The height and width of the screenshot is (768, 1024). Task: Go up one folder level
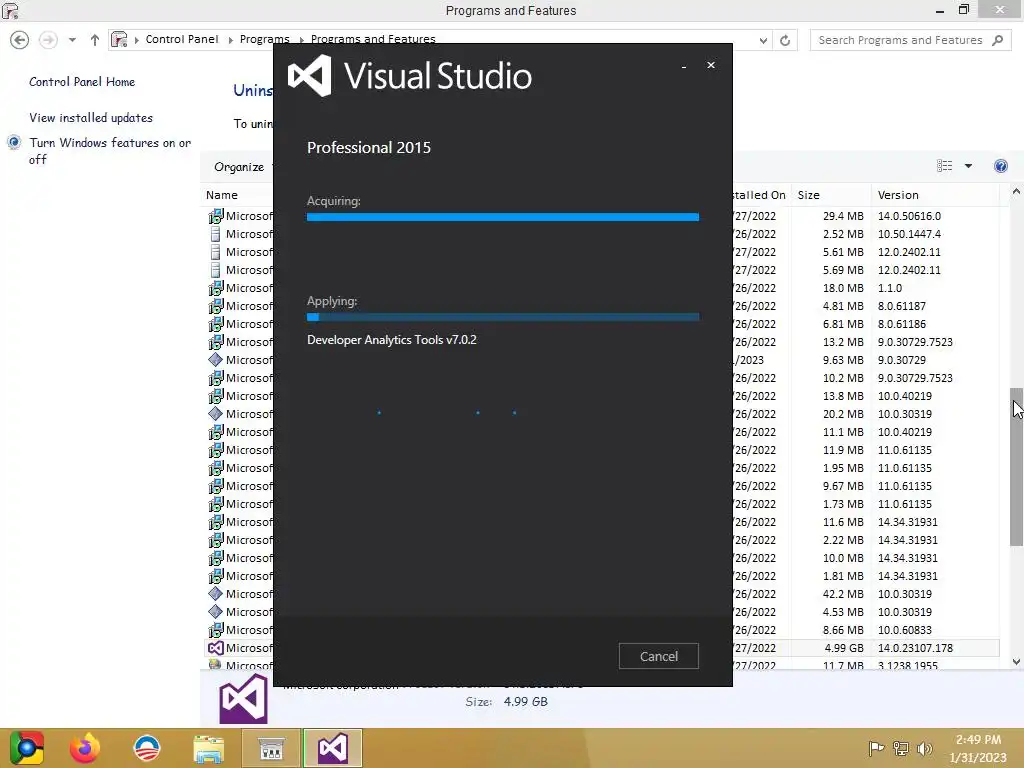tap(95, 40)
